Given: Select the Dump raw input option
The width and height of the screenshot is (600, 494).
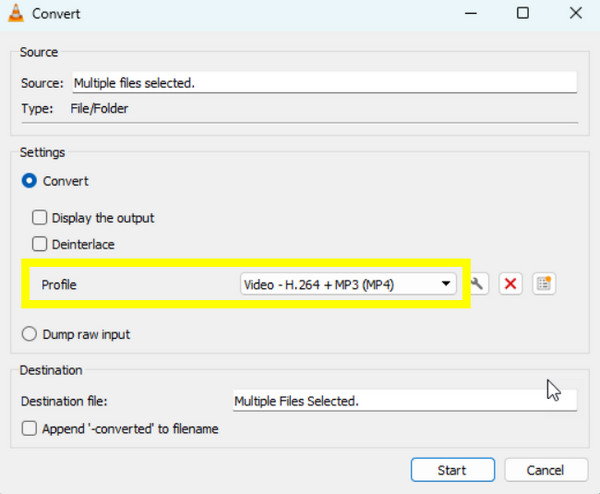Looking at the screenshot, I should click(29, 334).
